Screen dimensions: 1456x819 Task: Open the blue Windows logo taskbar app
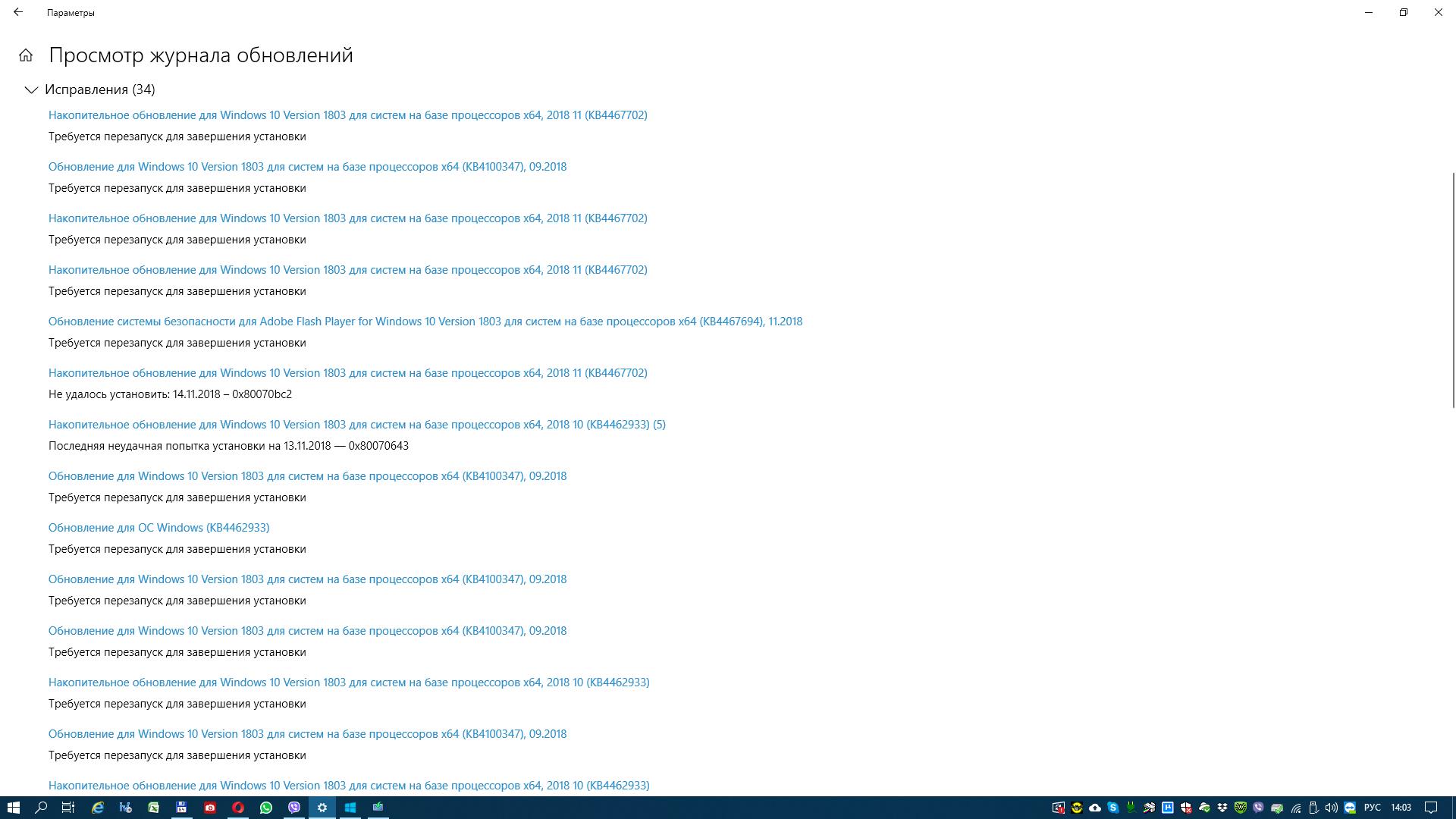pyautogui.click(x=350, y=808)
